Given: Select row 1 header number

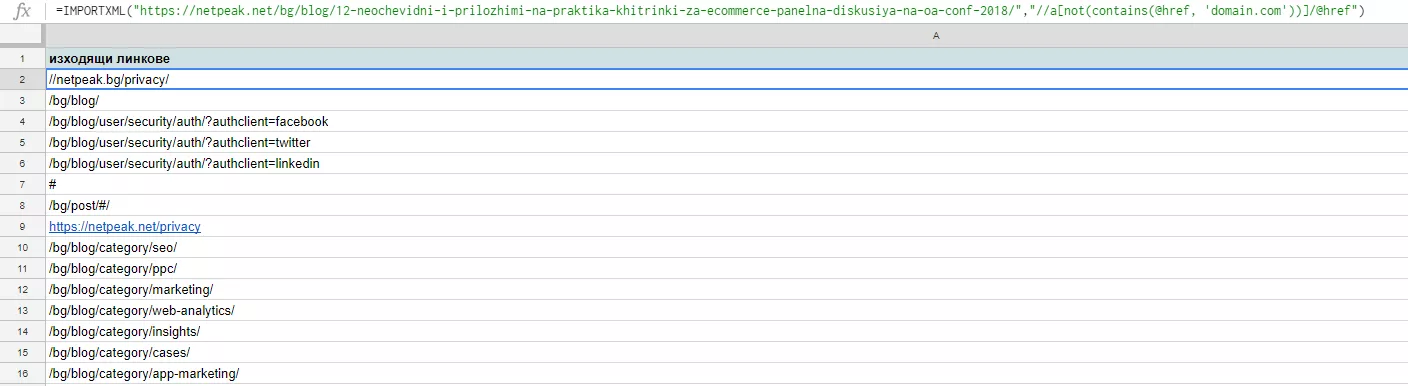Looking at the screenshot, I should (22, 59).
